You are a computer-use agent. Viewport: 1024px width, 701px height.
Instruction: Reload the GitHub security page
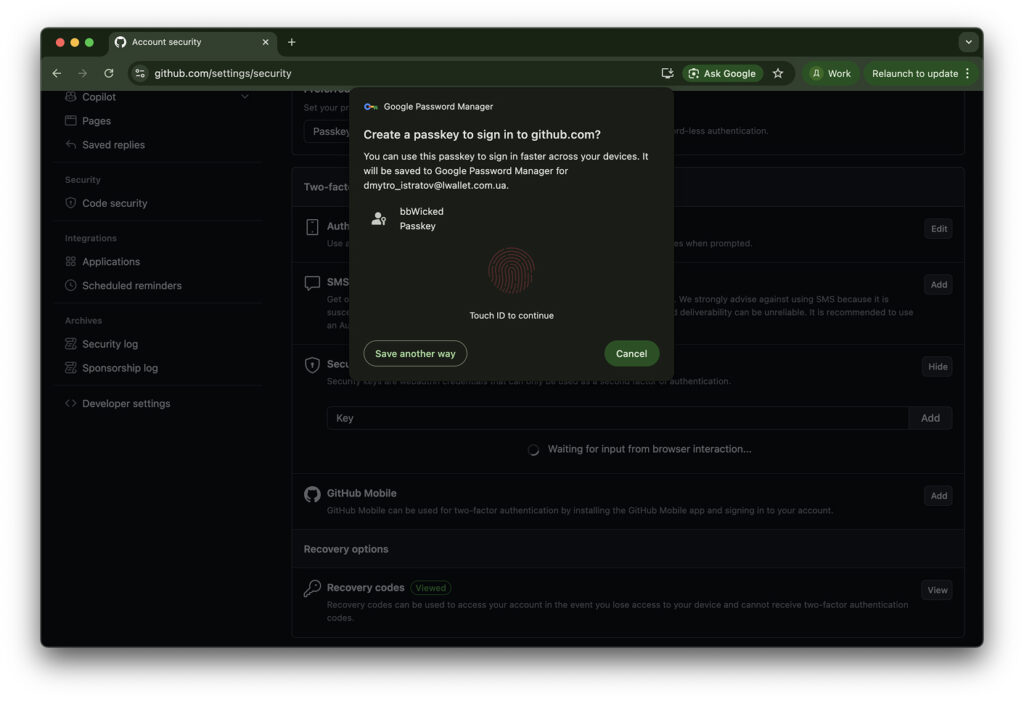coord(108,73)
